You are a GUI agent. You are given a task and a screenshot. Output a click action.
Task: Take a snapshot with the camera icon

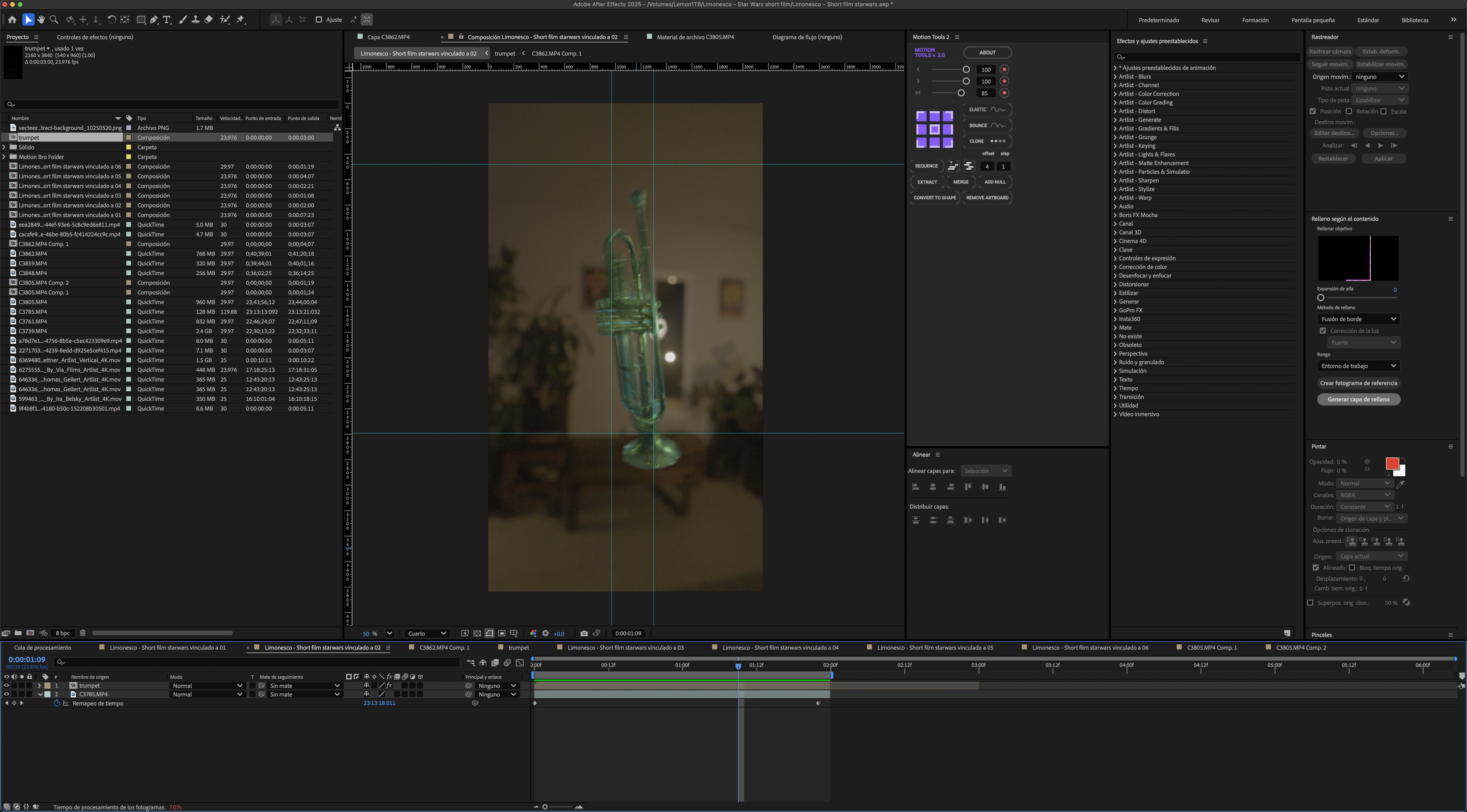[x=584, y=633]
